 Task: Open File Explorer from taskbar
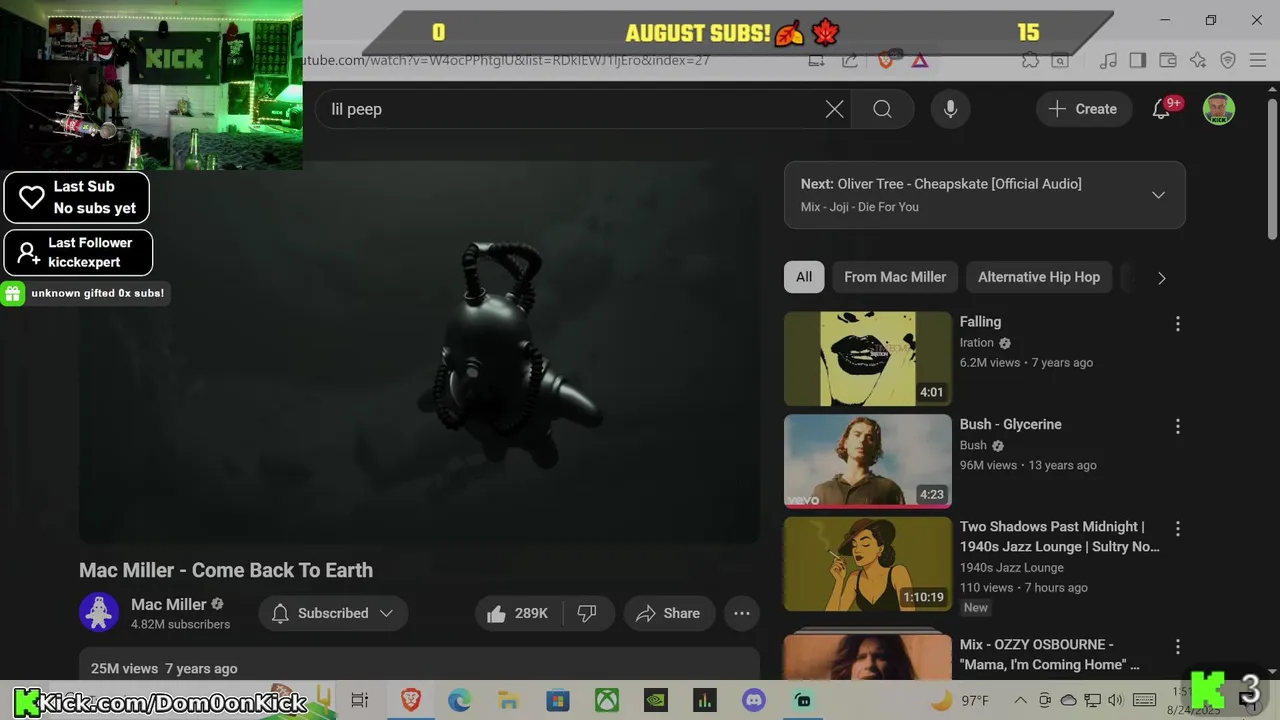coord(508,700)
